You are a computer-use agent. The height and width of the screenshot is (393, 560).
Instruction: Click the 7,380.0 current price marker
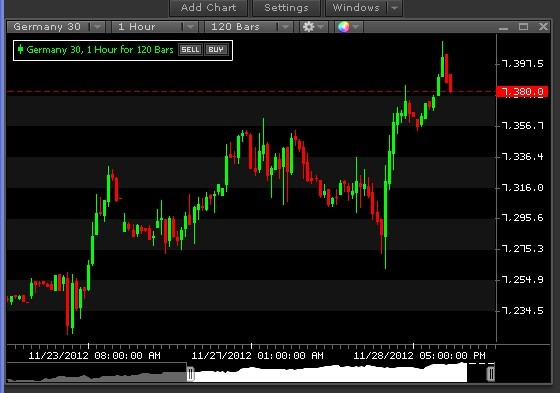[522, 92]
